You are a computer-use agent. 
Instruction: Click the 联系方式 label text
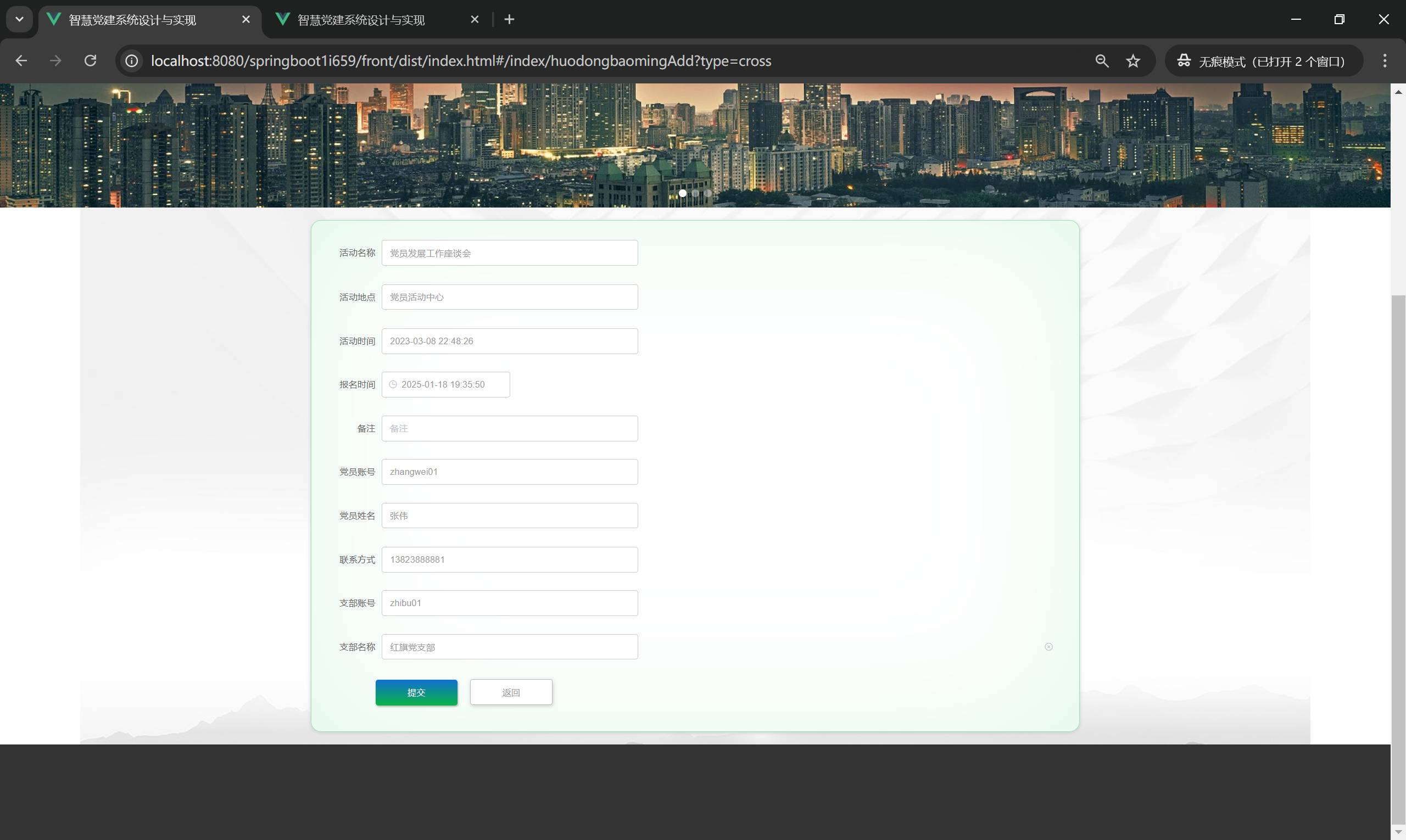pos(358,560)
